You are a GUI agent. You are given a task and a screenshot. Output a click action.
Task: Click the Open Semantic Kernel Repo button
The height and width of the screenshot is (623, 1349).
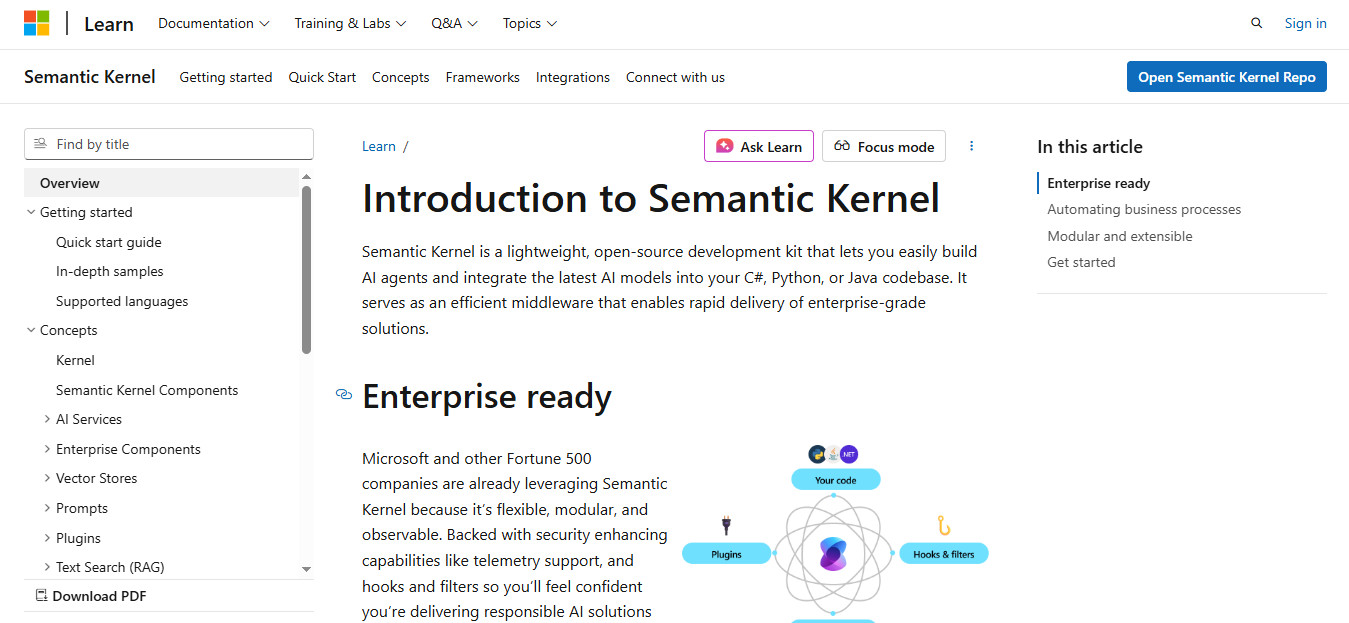point(1226,76)
